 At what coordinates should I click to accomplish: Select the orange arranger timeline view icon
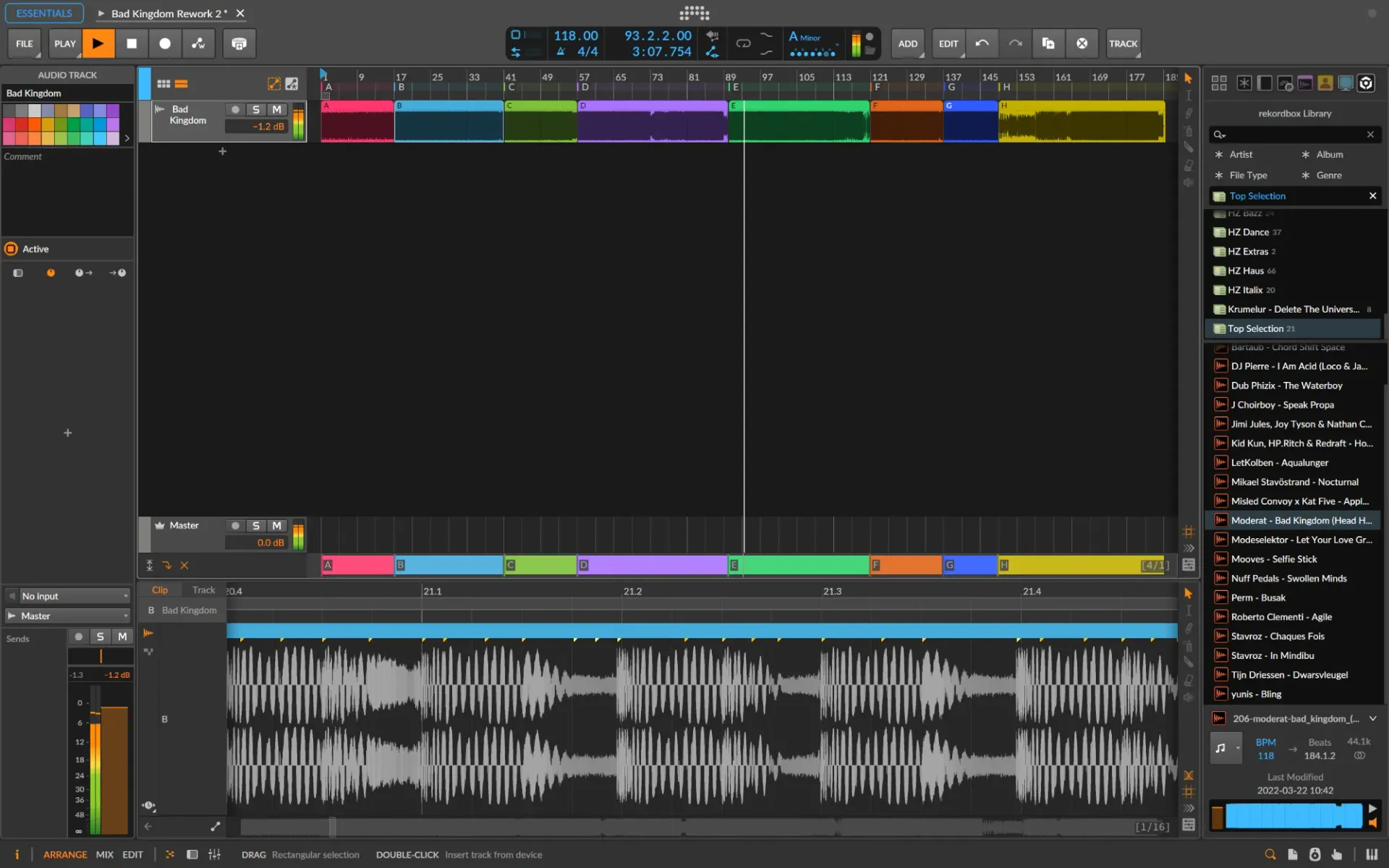(x=182, y=84)
